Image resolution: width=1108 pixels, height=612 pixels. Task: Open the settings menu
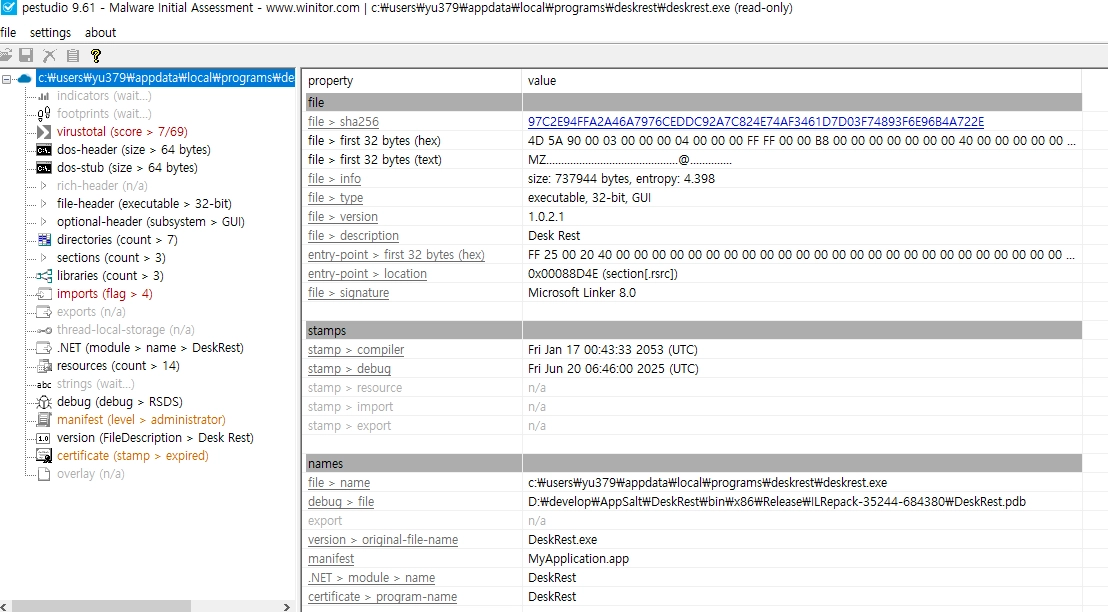tap(50, 33)
